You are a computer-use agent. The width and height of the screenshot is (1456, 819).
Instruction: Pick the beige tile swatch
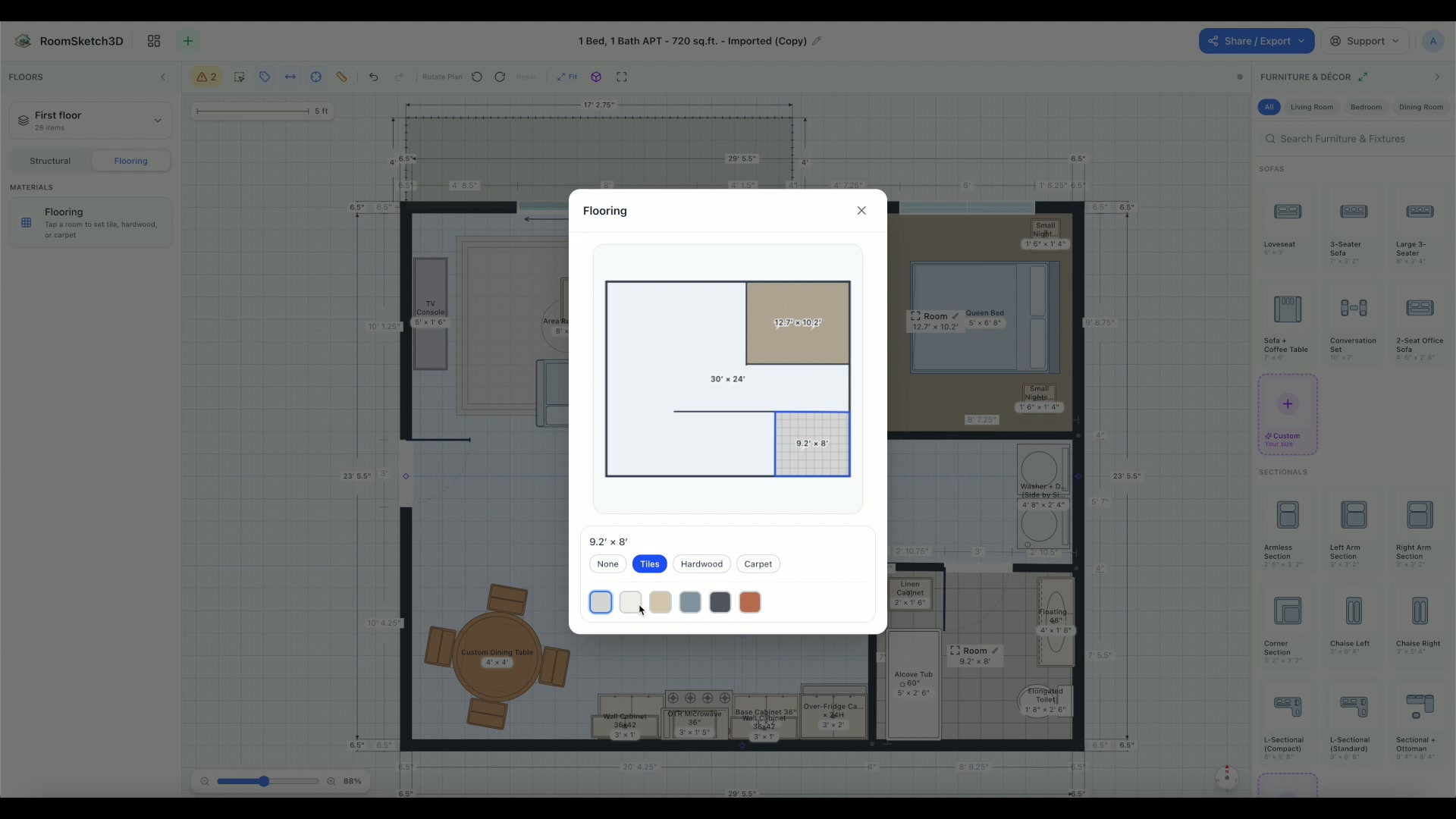click(x=661, y=602)
